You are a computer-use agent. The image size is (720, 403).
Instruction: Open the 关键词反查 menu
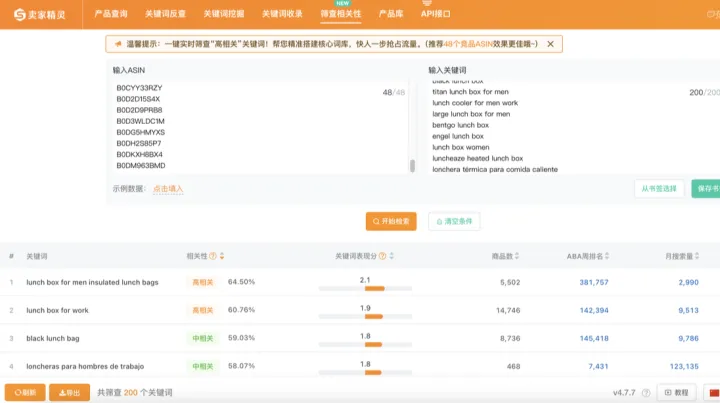click(165, 14)
